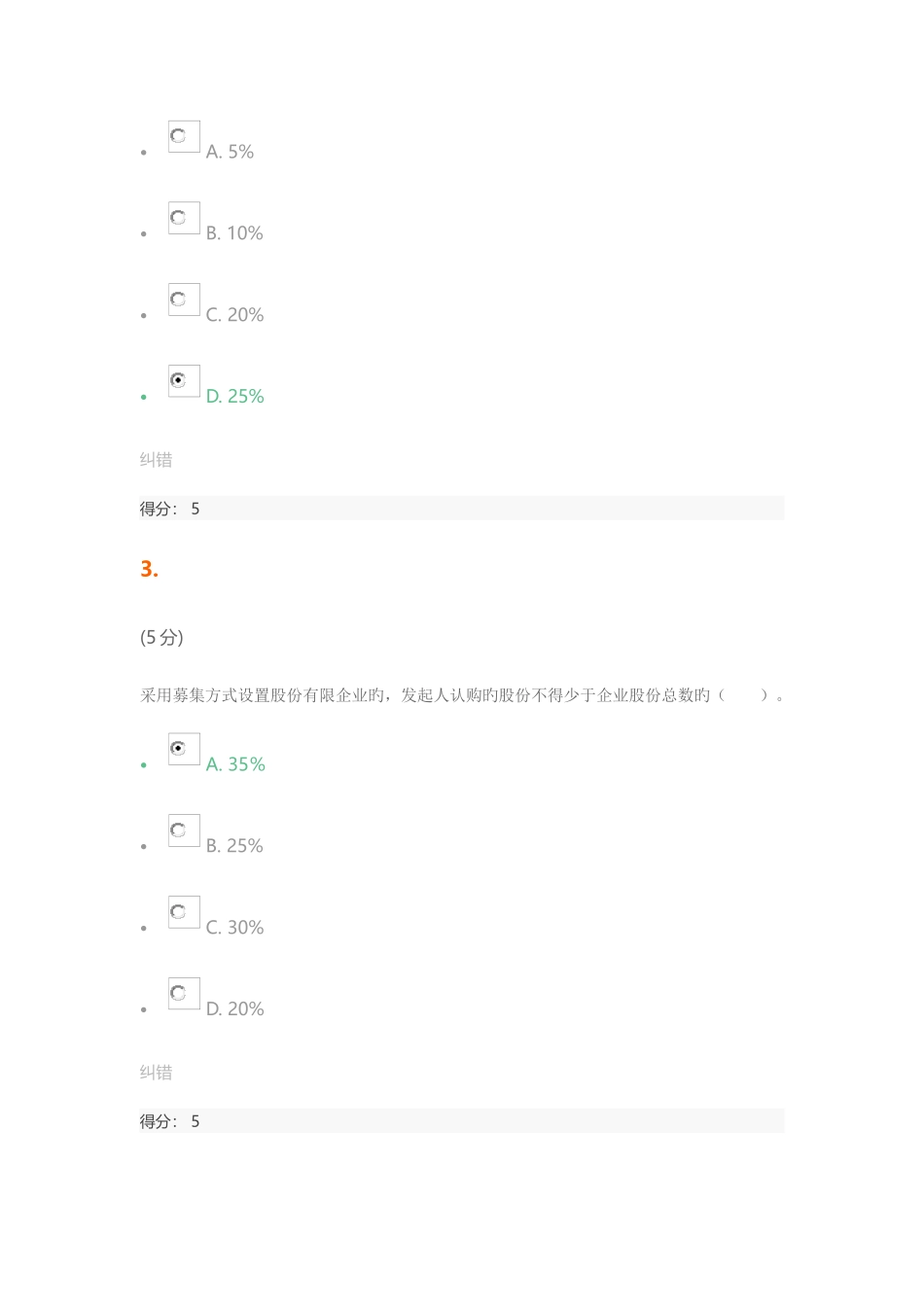Click the "D. 20%" answer label text
The height and width of the screenshot is (1307, 924).
coord(235,1009)
